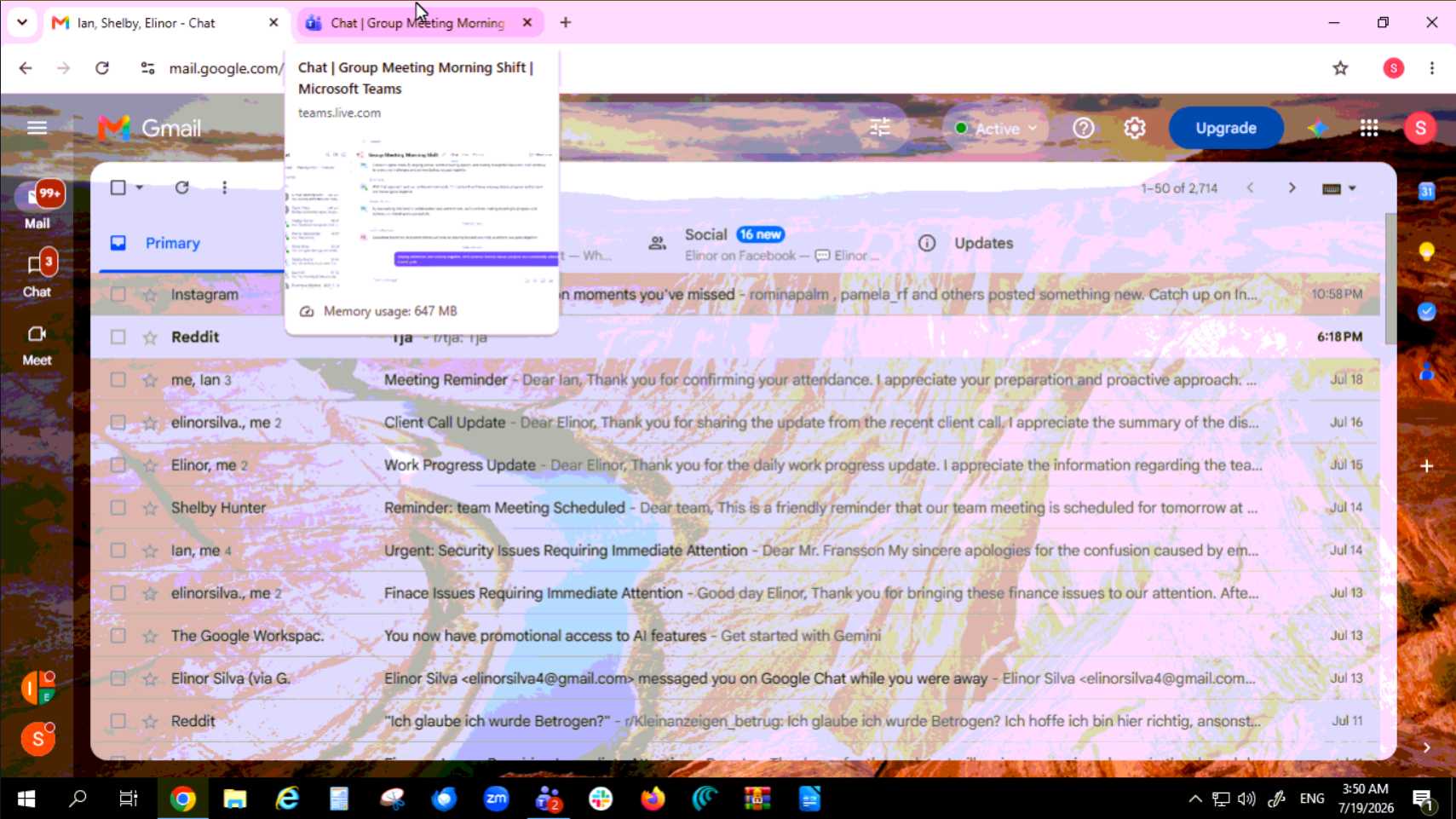Screen dimensions: 1456x819
Task: Refresh the inbox message list
Action: click(181, 187)
